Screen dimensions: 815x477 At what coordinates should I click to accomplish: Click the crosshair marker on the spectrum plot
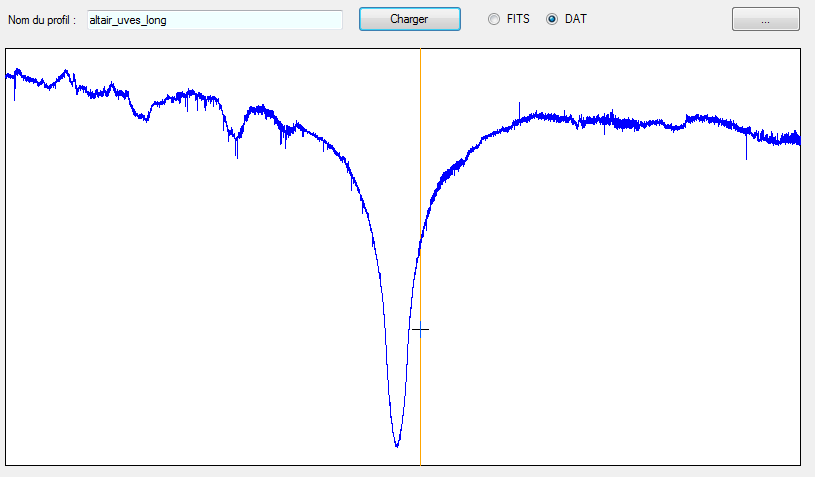point(420,329)
